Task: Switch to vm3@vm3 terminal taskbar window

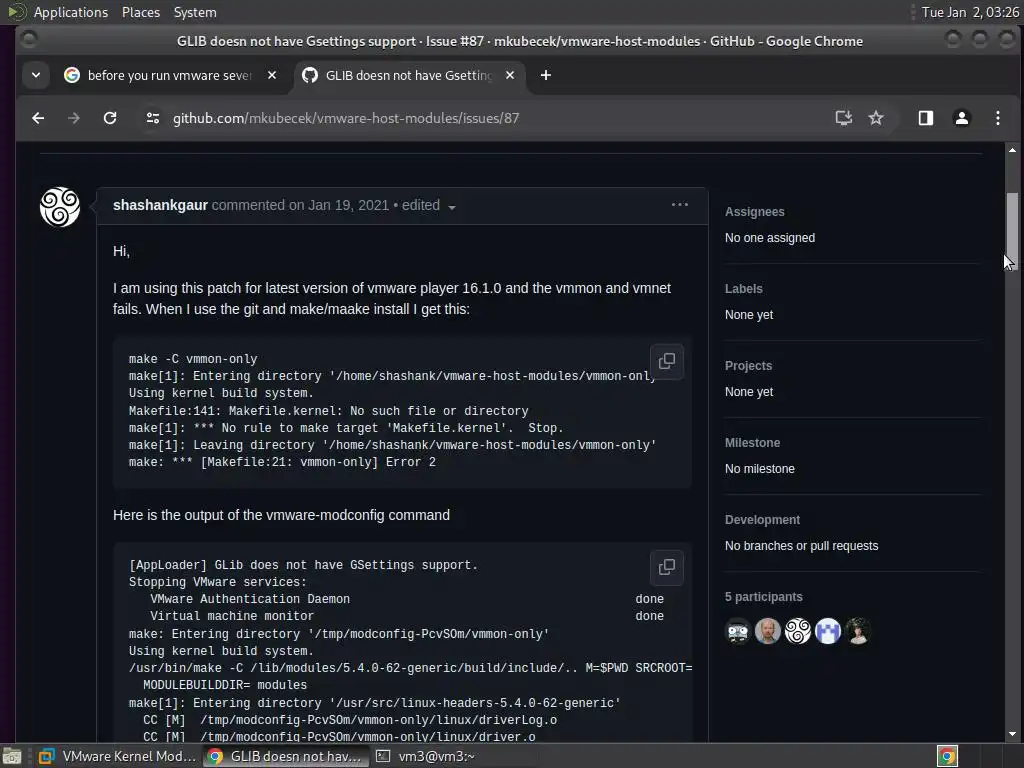Action: 424,756
